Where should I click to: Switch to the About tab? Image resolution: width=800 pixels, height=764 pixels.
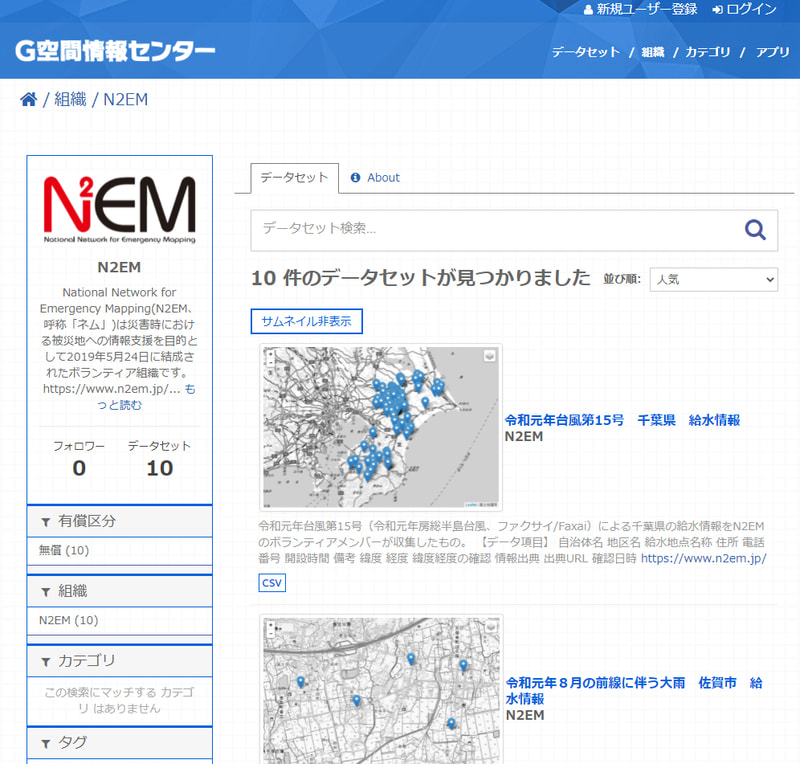(x=375, y=178)
